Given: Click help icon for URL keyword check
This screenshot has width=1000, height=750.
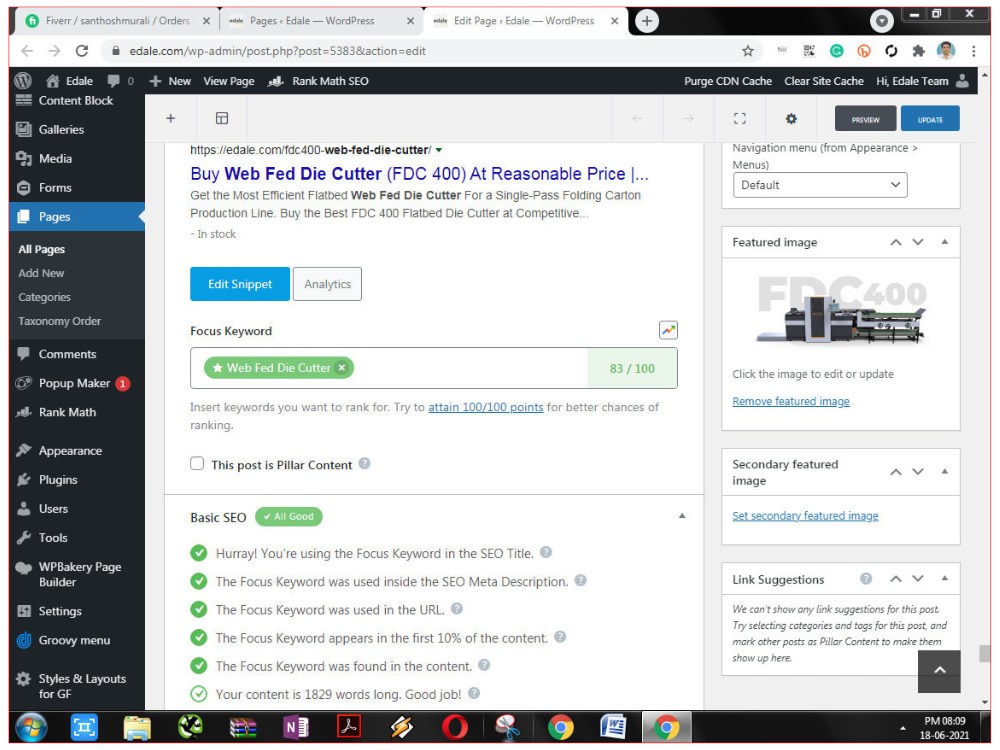Looking at the screenshot, I should (x=457, y=608).
